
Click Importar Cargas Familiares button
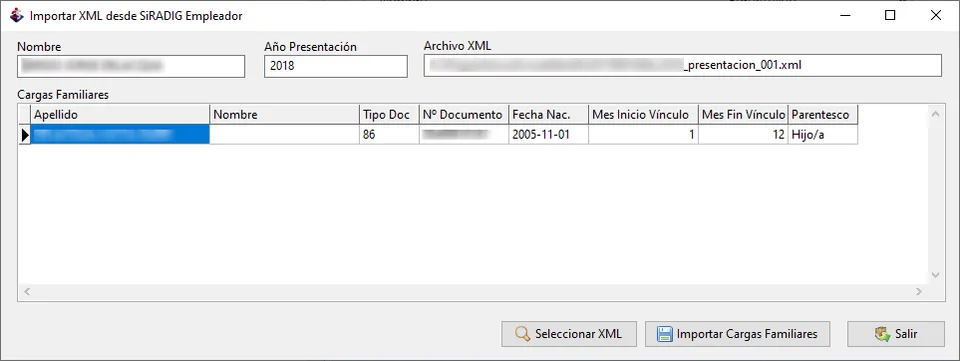738,334
